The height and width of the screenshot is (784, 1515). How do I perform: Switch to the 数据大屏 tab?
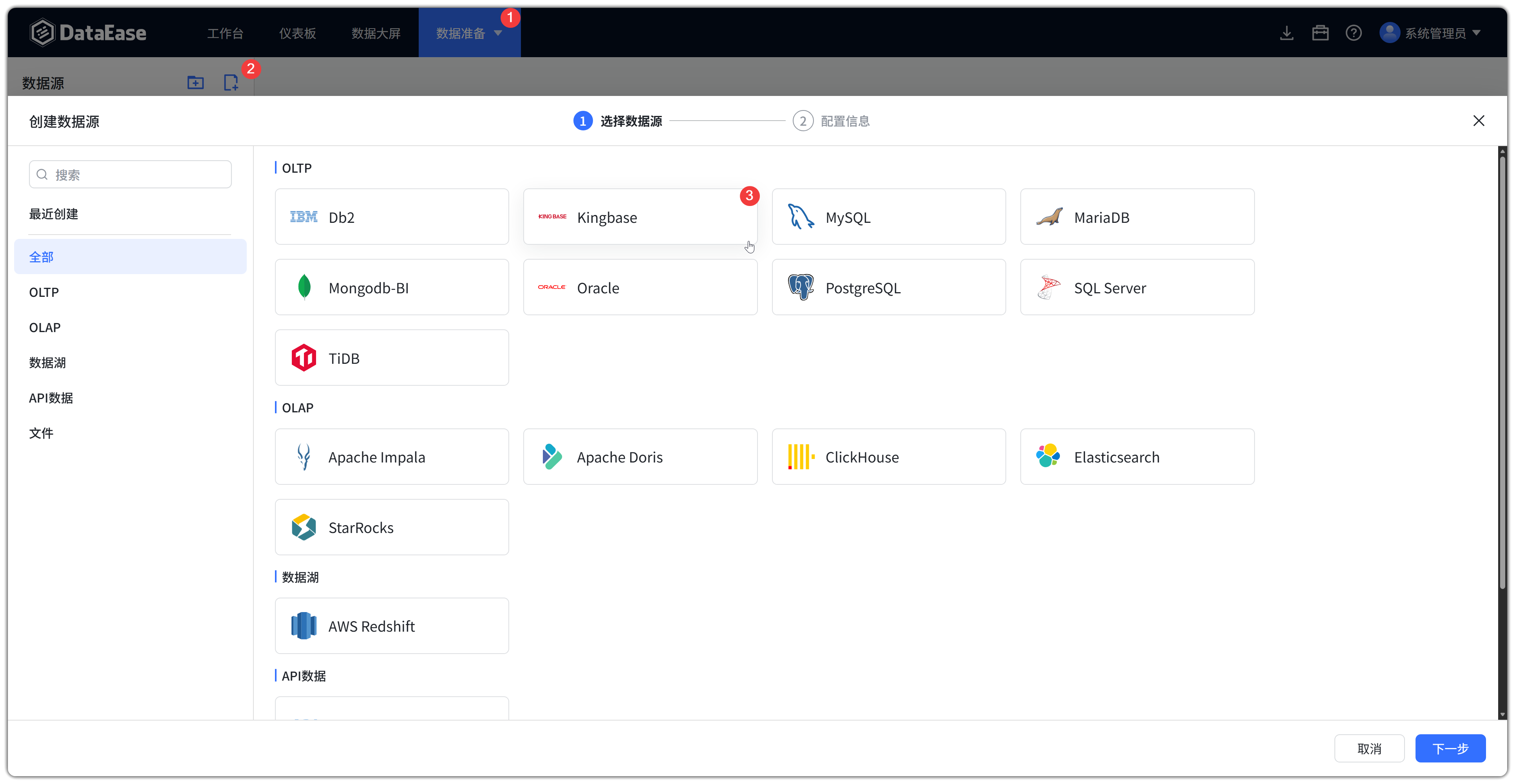376,33
